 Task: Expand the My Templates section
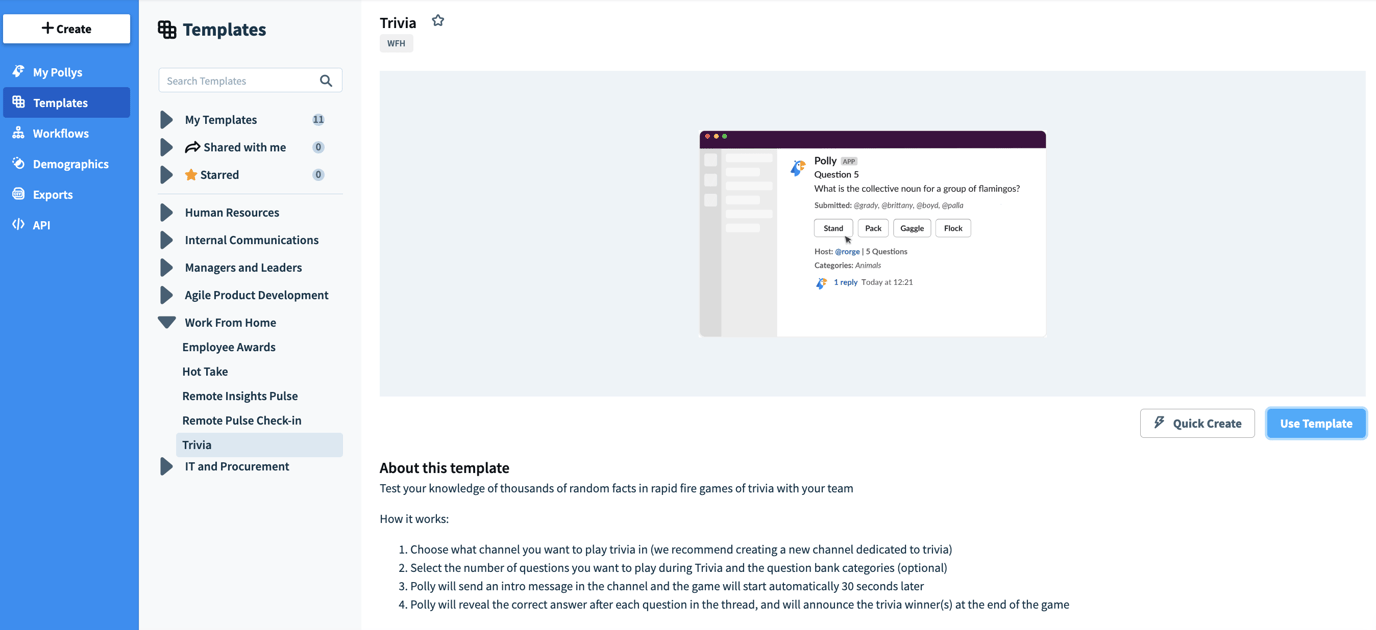click(167, 120)
